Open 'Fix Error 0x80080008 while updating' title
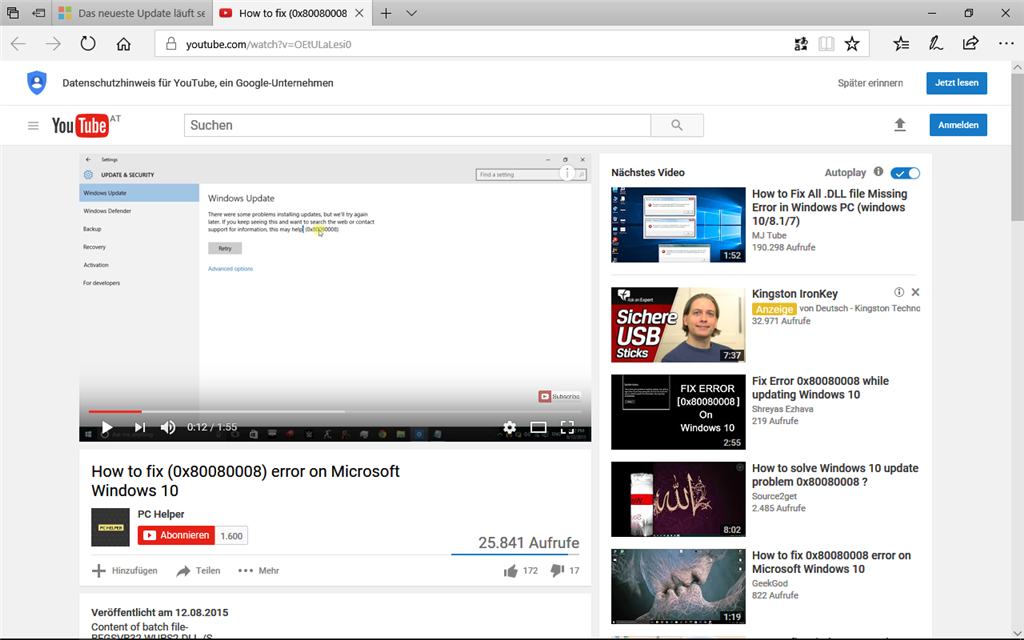 pos(820,388)
